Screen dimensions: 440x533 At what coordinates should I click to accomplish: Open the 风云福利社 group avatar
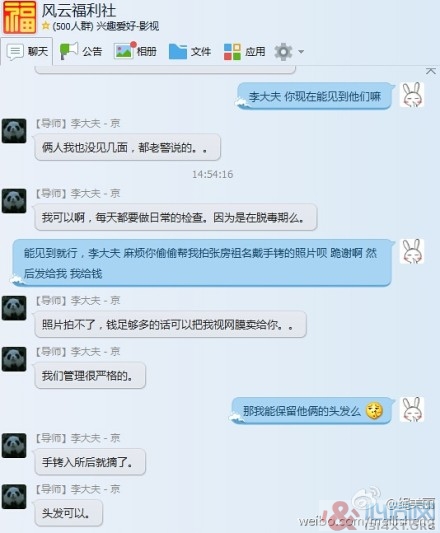point(20,17)
